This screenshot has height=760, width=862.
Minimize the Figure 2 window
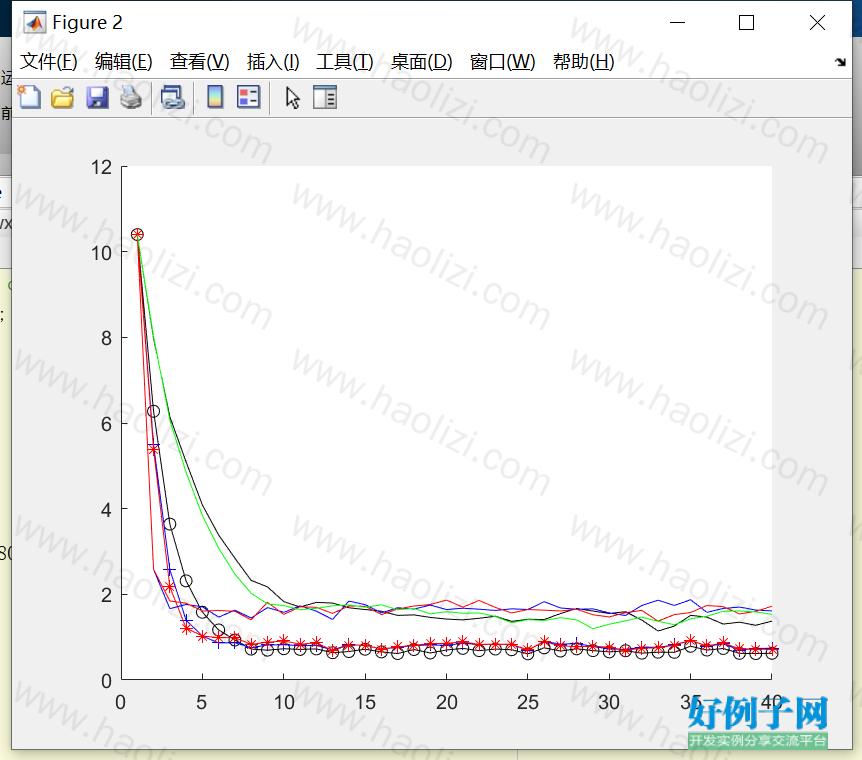(677, 23)
